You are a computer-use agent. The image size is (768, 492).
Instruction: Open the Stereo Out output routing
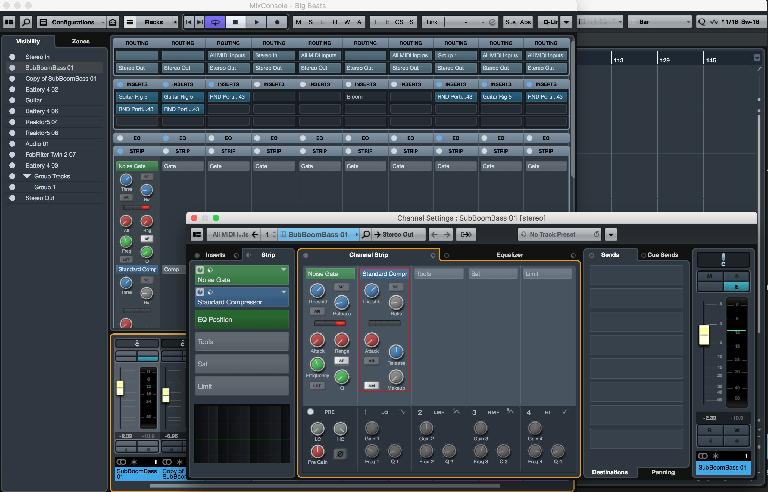point(399,235)
